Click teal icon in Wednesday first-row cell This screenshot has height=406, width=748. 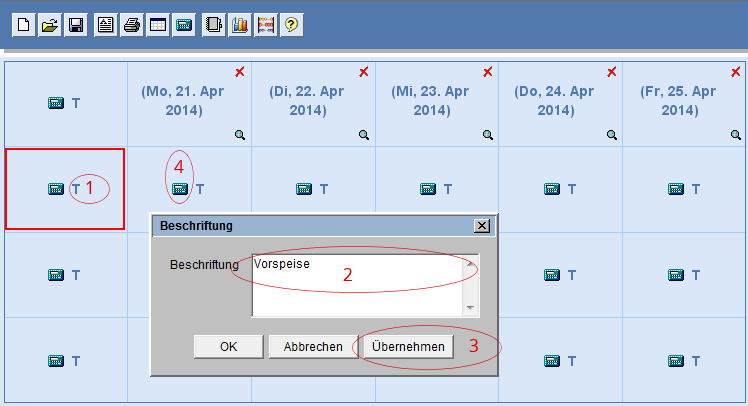pyautogui.click(x=428, y=189)
